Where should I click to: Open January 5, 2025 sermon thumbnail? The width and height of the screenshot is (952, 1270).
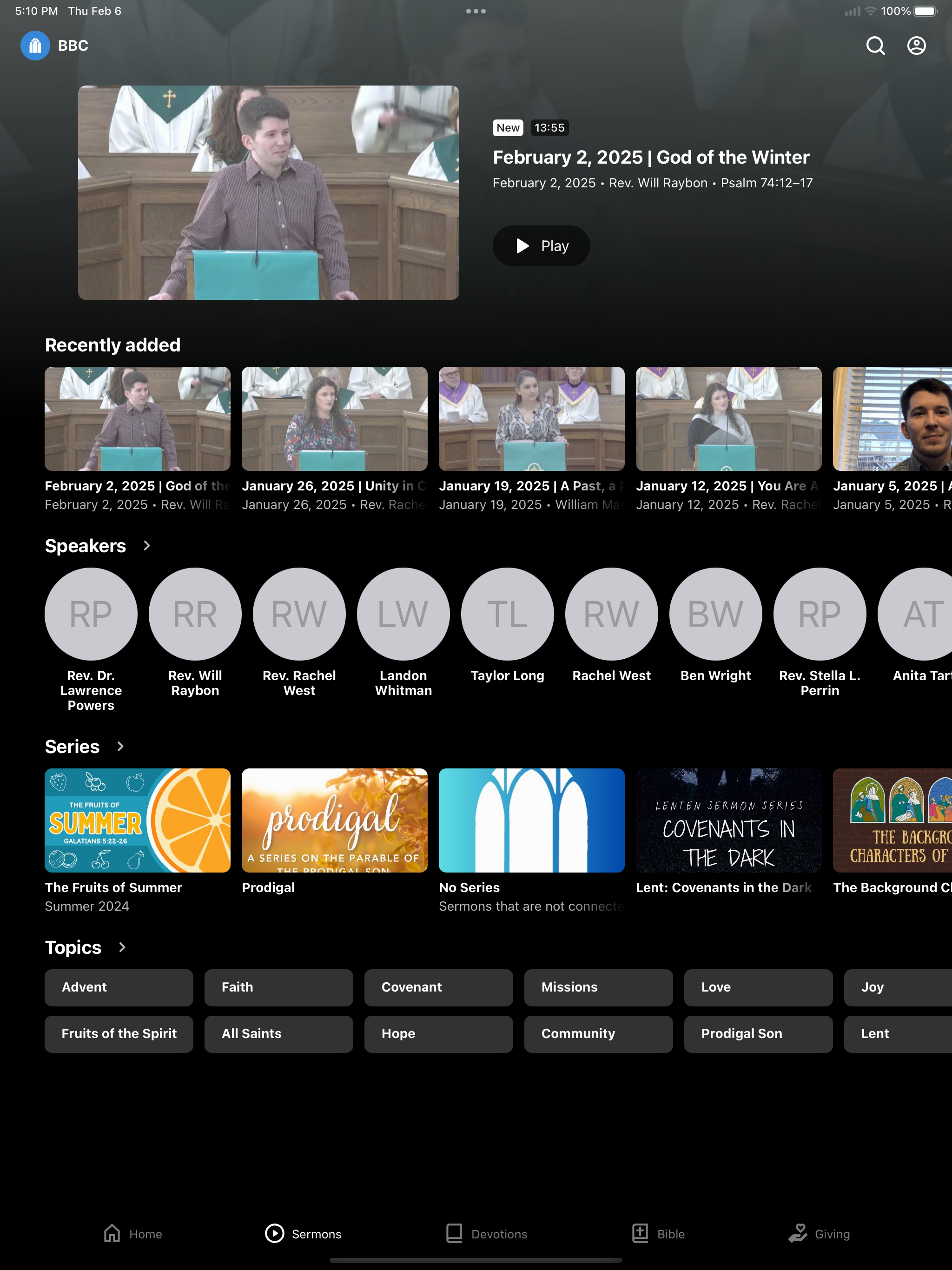pos(892,418)
